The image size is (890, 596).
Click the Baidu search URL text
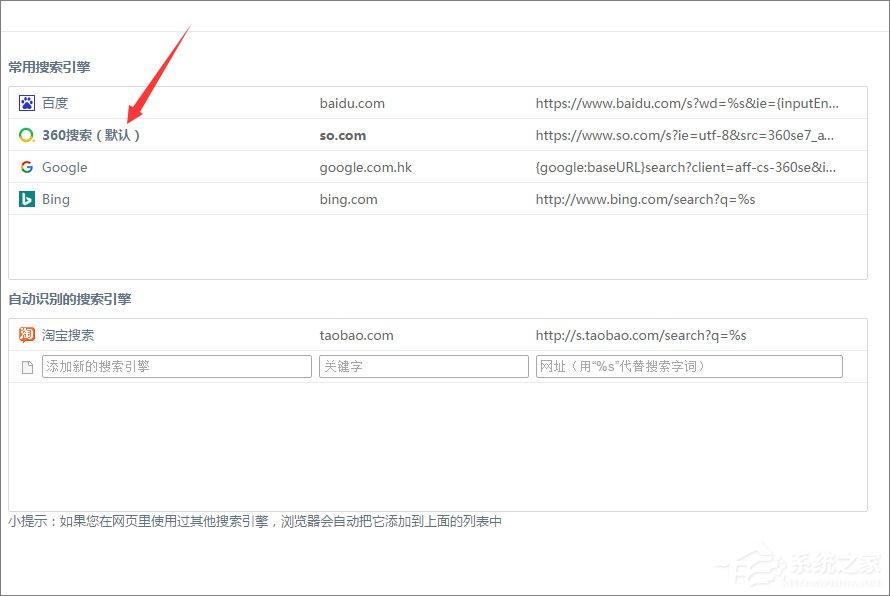[687, 103]
